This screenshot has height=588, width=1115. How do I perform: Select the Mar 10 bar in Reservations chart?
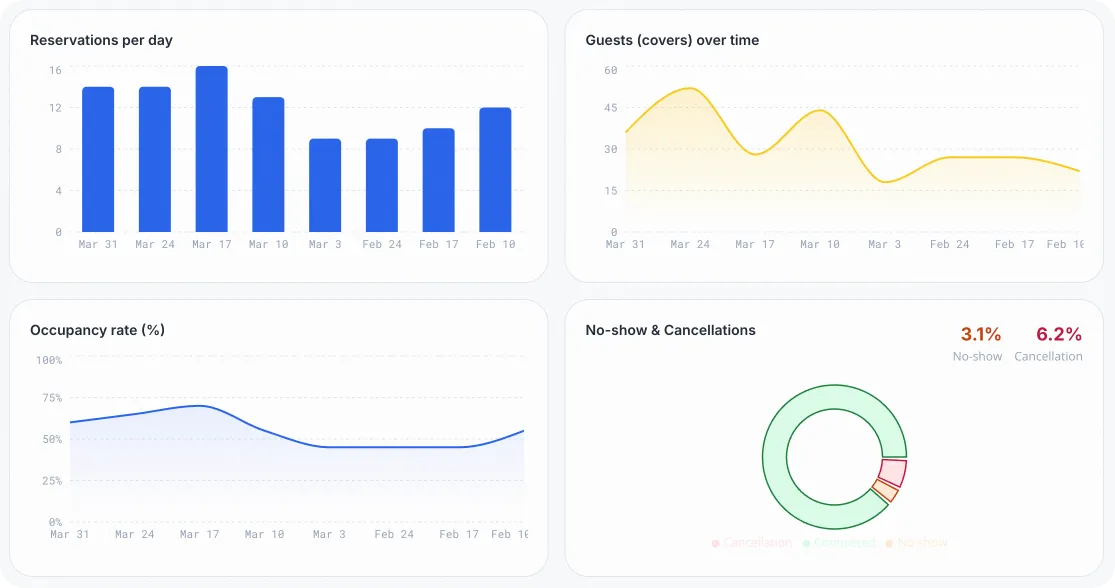point(268,165)
